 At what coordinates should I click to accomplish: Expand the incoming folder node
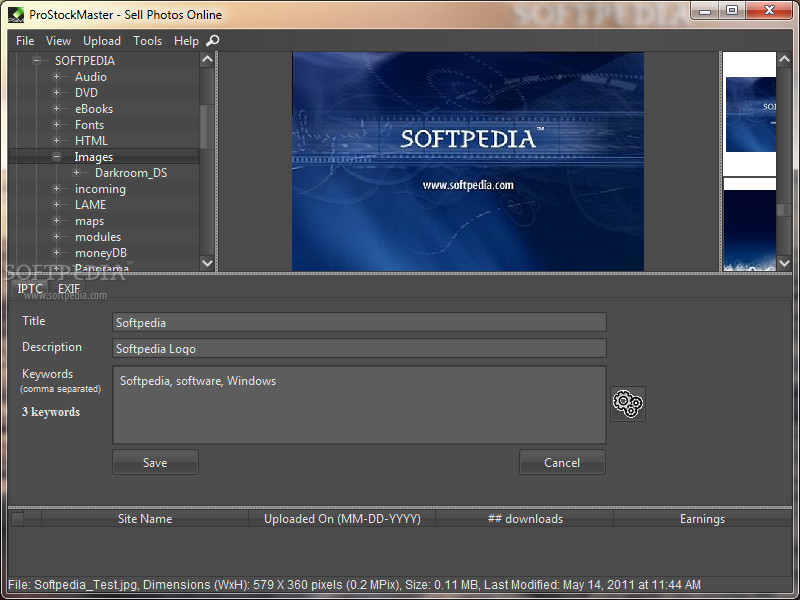tap(57, 189)
